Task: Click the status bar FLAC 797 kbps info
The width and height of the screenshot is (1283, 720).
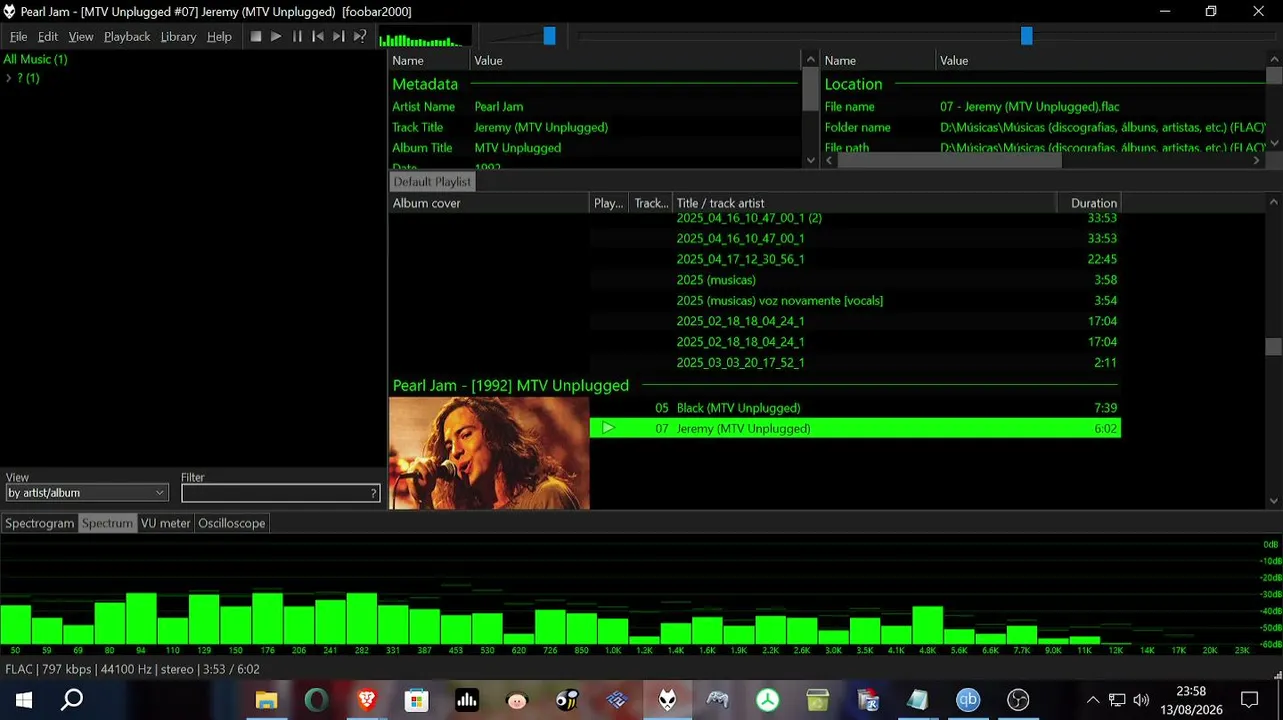Action: click(x=132, y=670)
